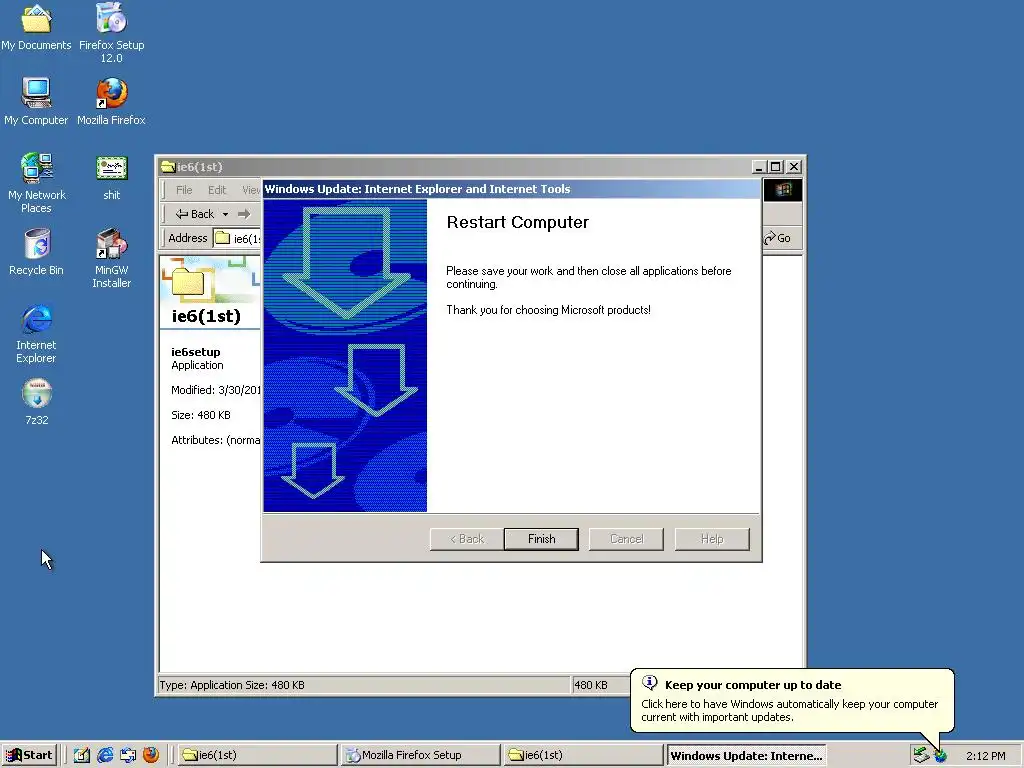The height and width of the screenshot is (768, 1024).
Task: Click the Windows Update tray icon
Action: click(940, 756)
